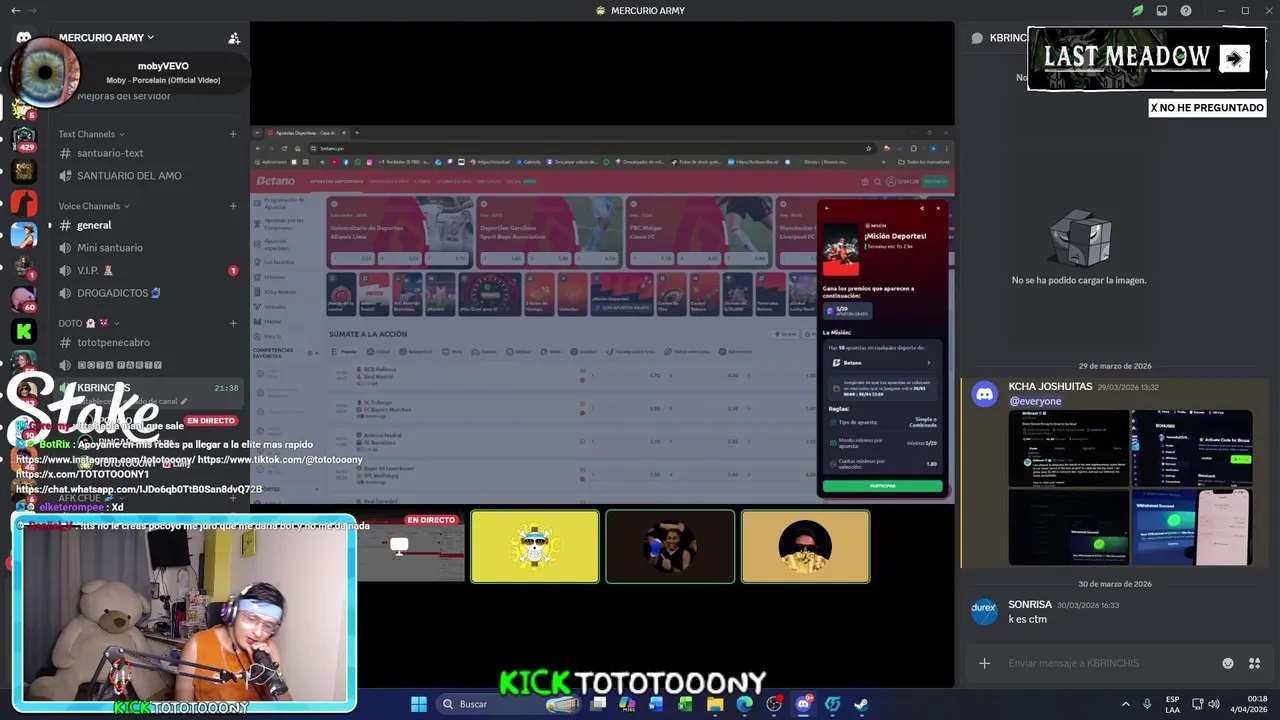Click the 'k es ctm' message text

pyautogui.click(x=1027, y=619)
